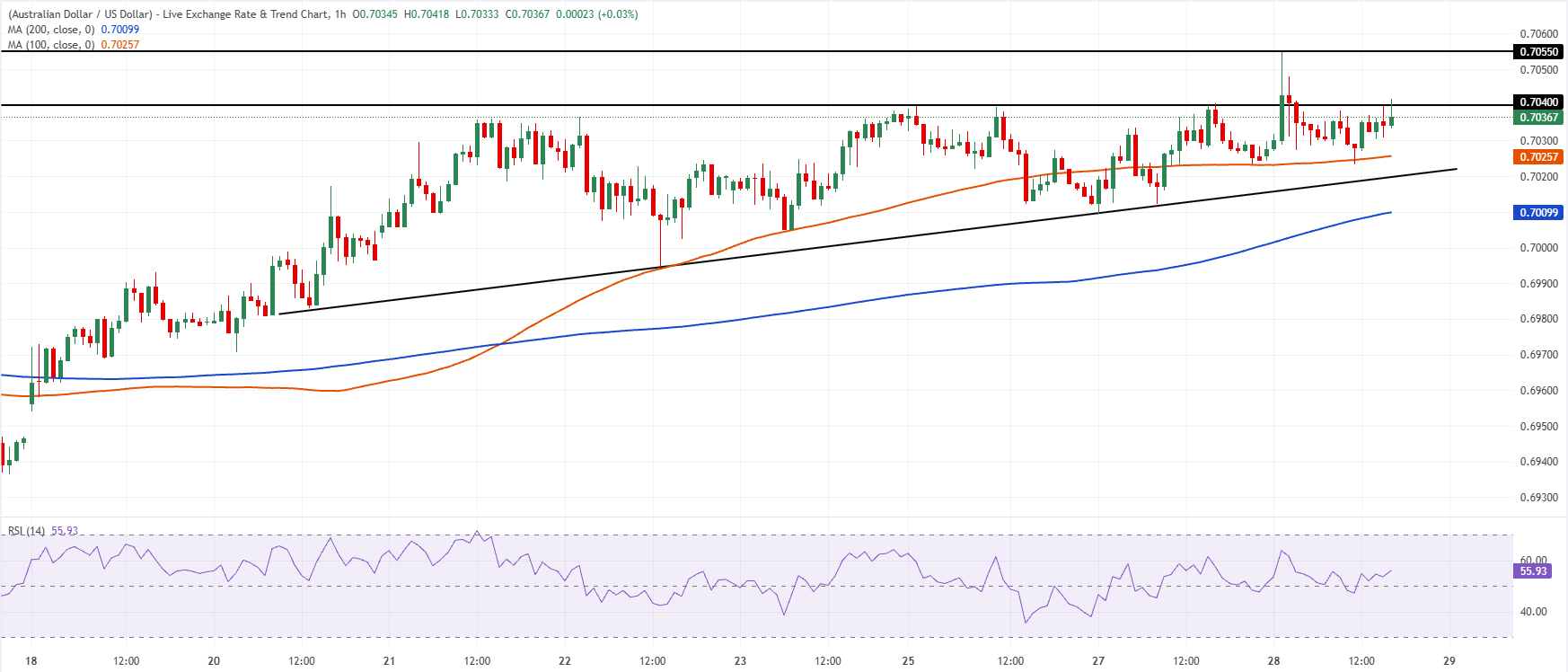Image resolution: width=1568 pixels, height=672 pixels.
Task: Click the 1h timeframe label in header
Action: (340, 14)
